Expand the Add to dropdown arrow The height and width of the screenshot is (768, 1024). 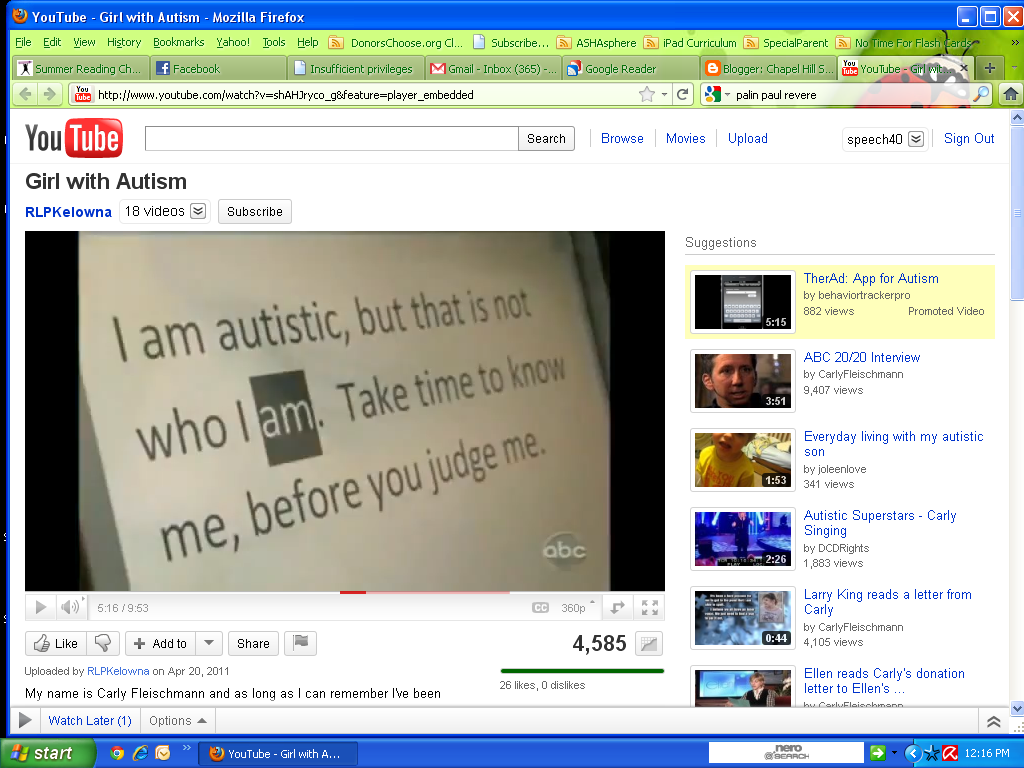[x=209, y=643]
